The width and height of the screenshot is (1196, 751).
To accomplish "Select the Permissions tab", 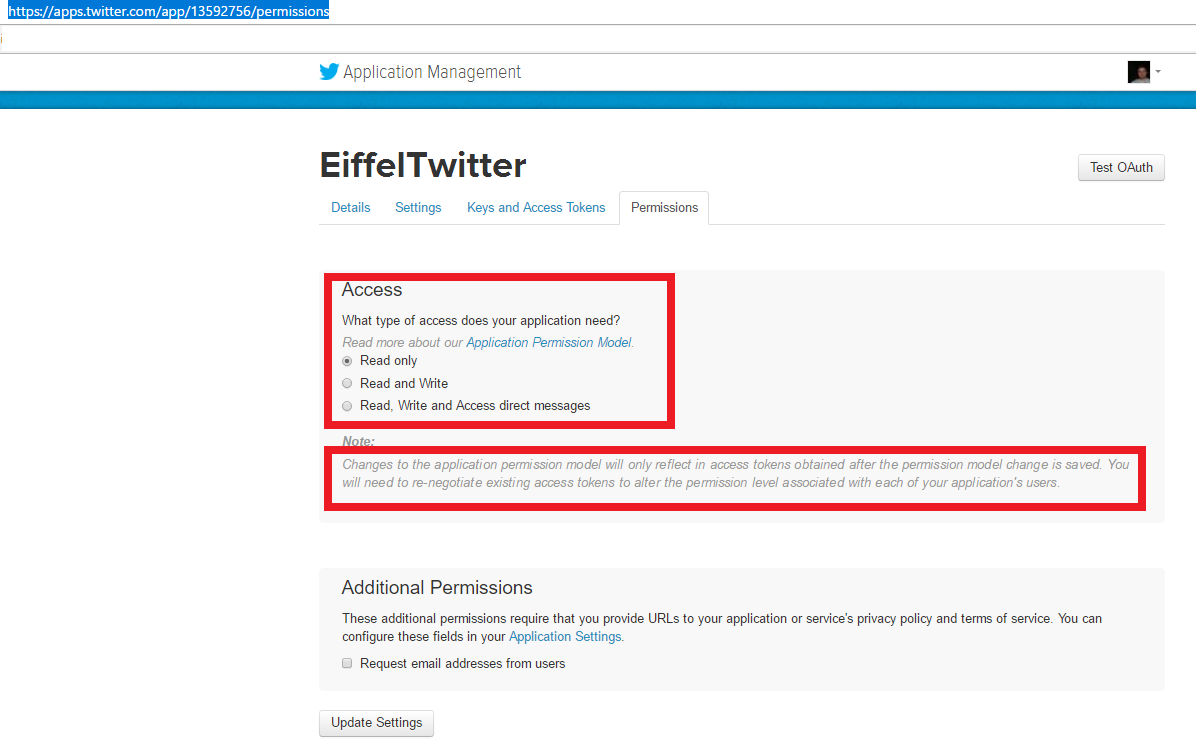I will tap(664, 208).
